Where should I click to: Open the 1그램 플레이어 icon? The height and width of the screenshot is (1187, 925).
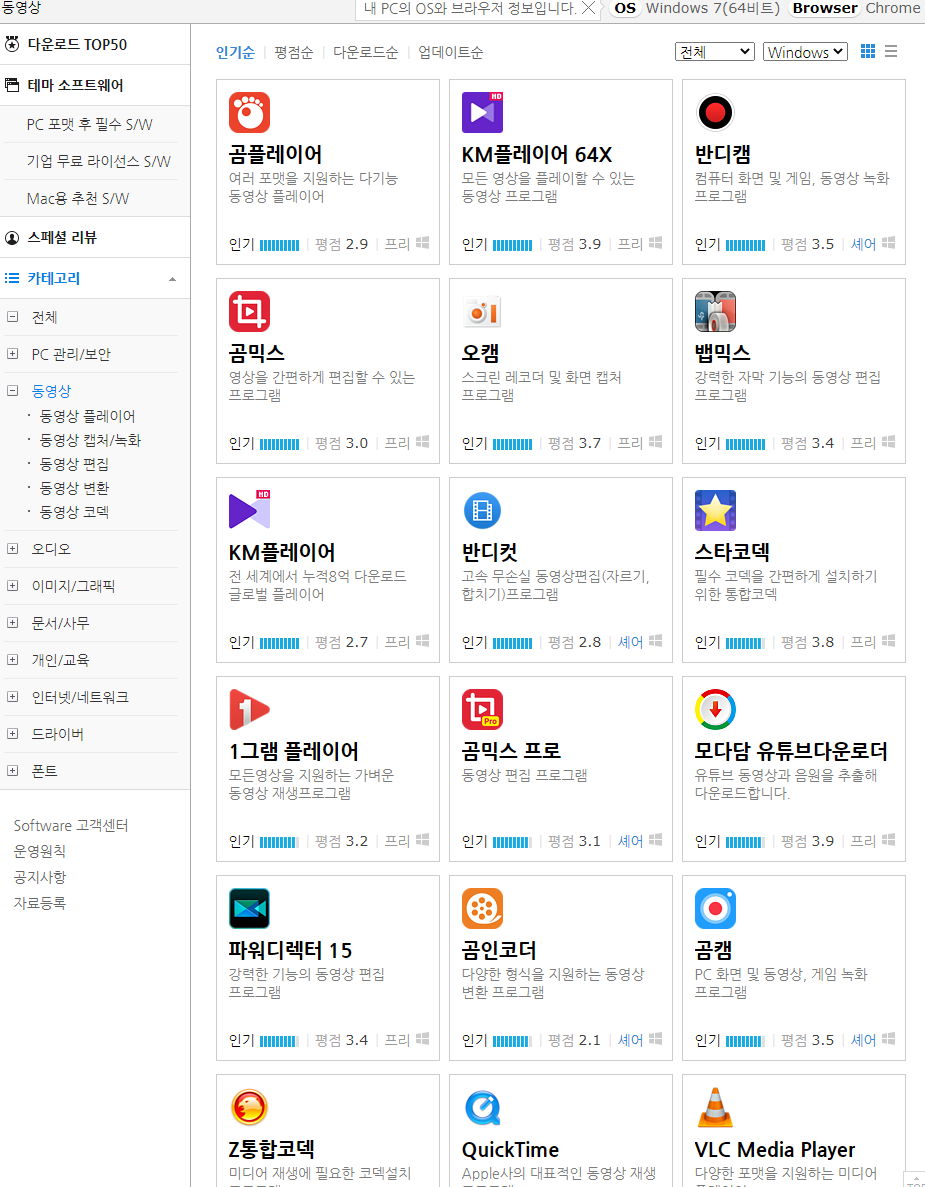[249, 709]
